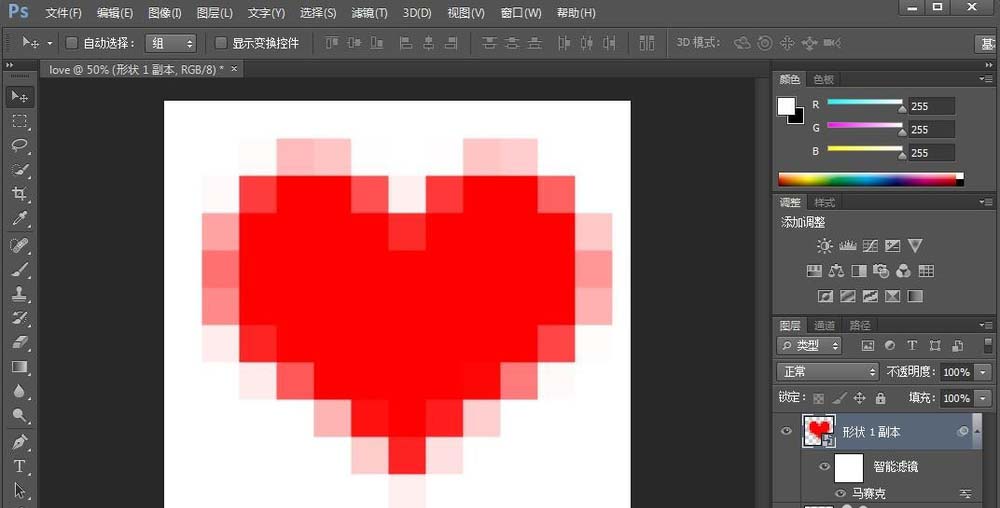Choose the Eraser tool

[x=20, y=343]
